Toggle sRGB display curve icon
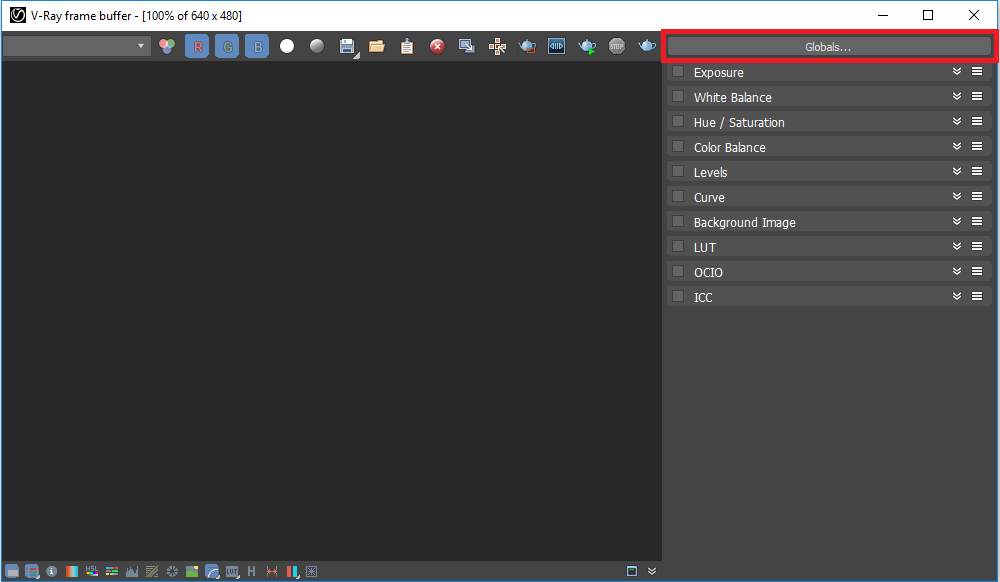 (212, 571)
